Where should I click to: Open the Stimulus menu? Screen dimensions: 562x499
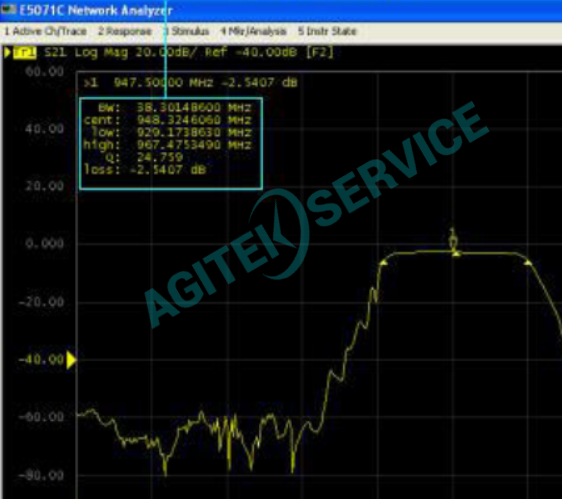point(186,31)
